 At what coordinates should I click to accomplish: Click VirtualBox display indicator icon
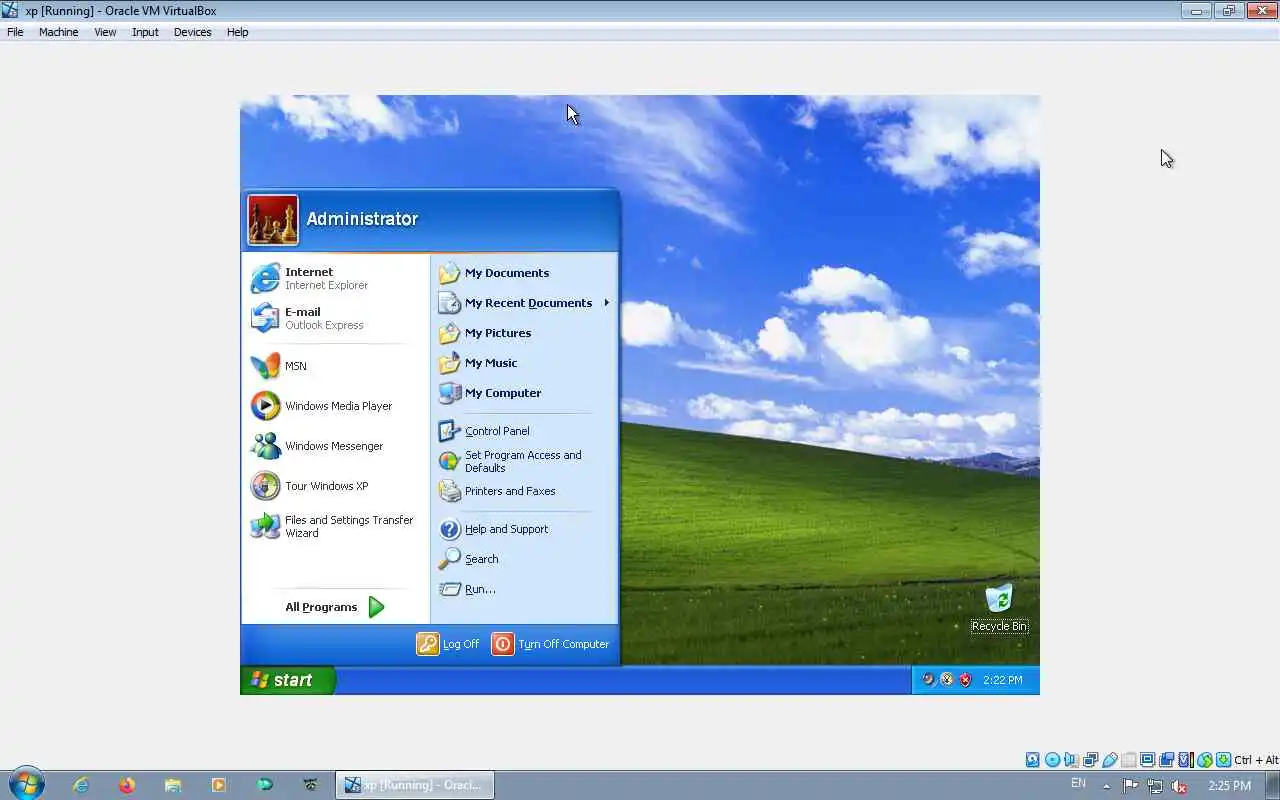click(x=1147, y=760)
